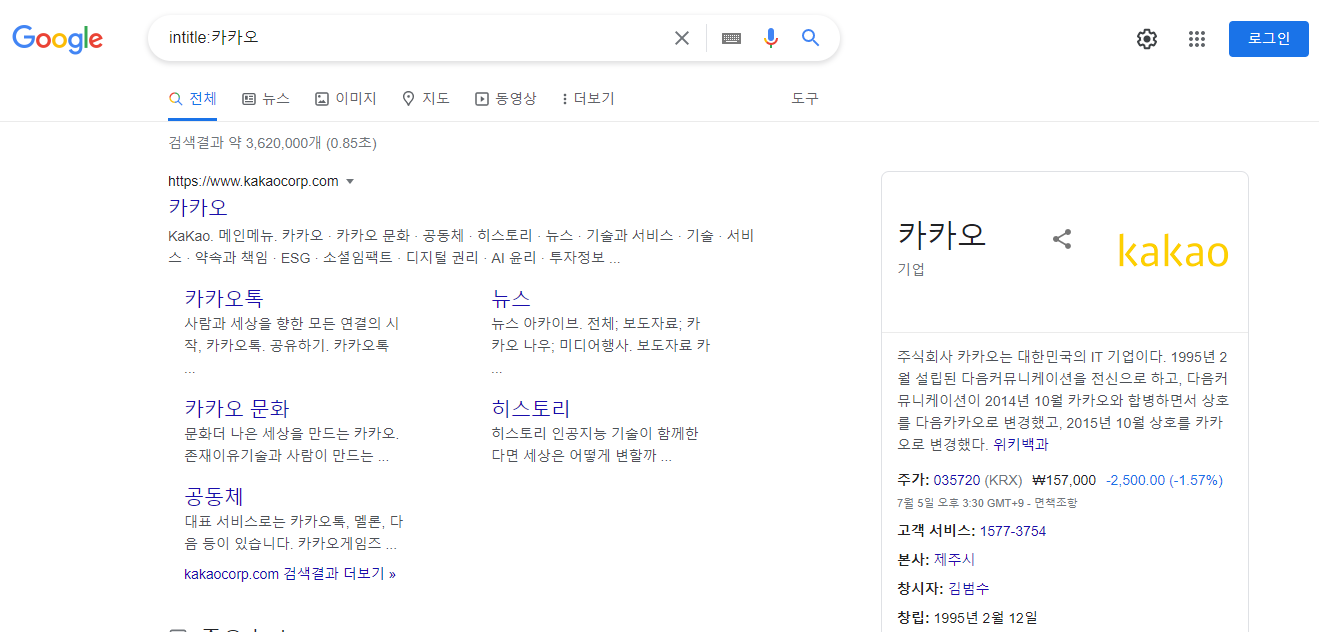1319x632 pixels.
Task: Clear the search box with the X icon
Action: point(682,38)
